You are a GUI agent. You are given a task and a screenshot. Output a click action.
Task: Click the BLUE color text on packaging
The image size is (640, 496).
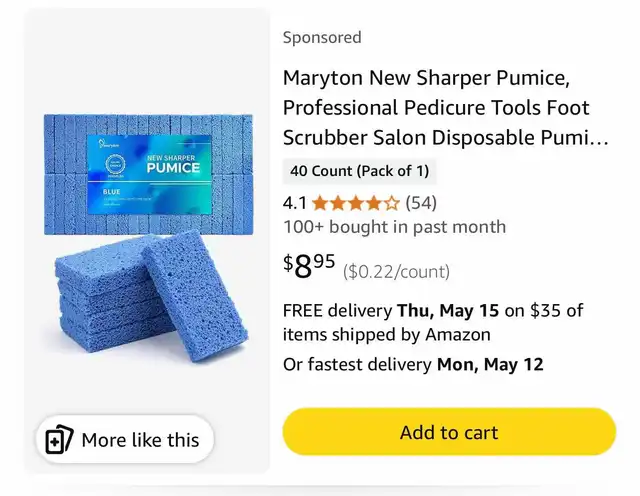pos(111,191)
